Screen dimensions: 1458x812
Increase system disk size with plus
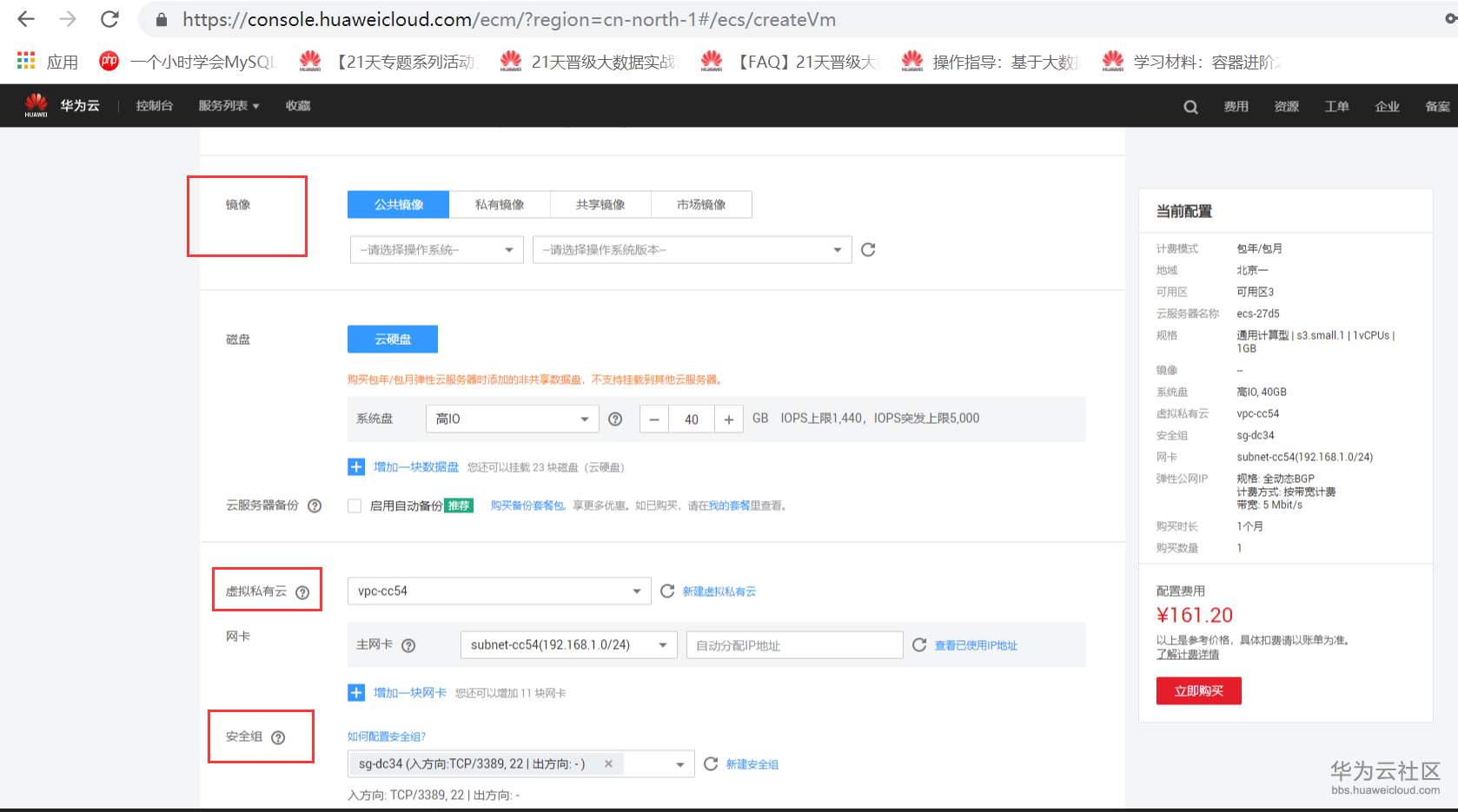pos(729,419)
